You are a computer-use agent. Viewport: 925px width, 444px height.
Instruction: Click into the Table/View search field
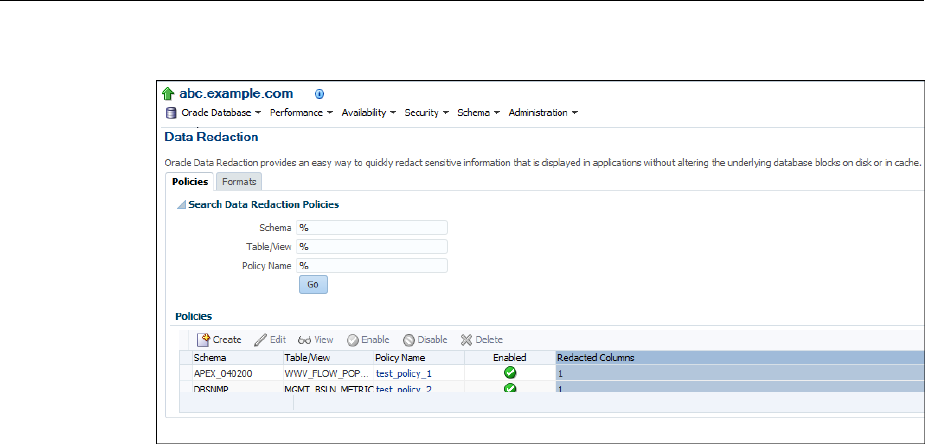(x=372, y=246)
